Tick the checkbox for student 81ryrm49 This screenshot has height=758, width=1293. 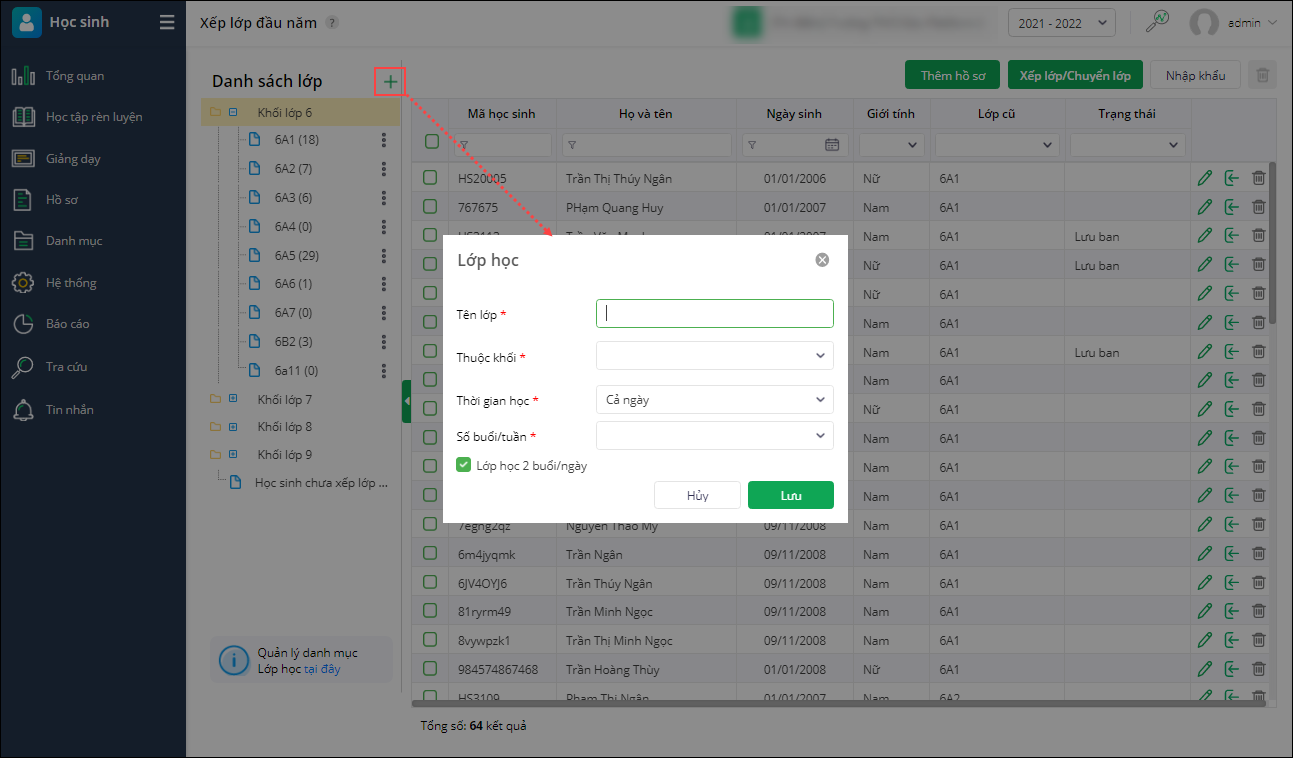[x=430, y=611]
